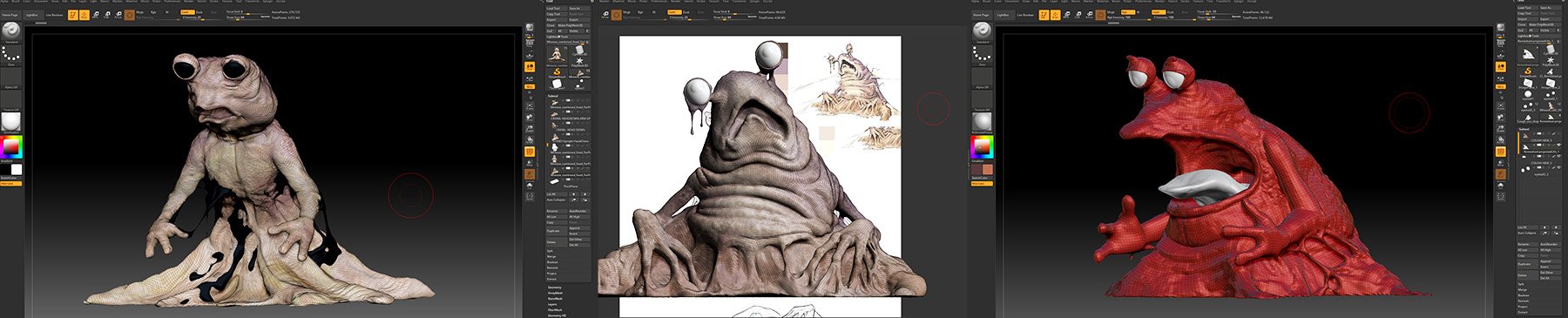
Task: Open the Zplugin menu in left screenshot
Action: point(267,2)
